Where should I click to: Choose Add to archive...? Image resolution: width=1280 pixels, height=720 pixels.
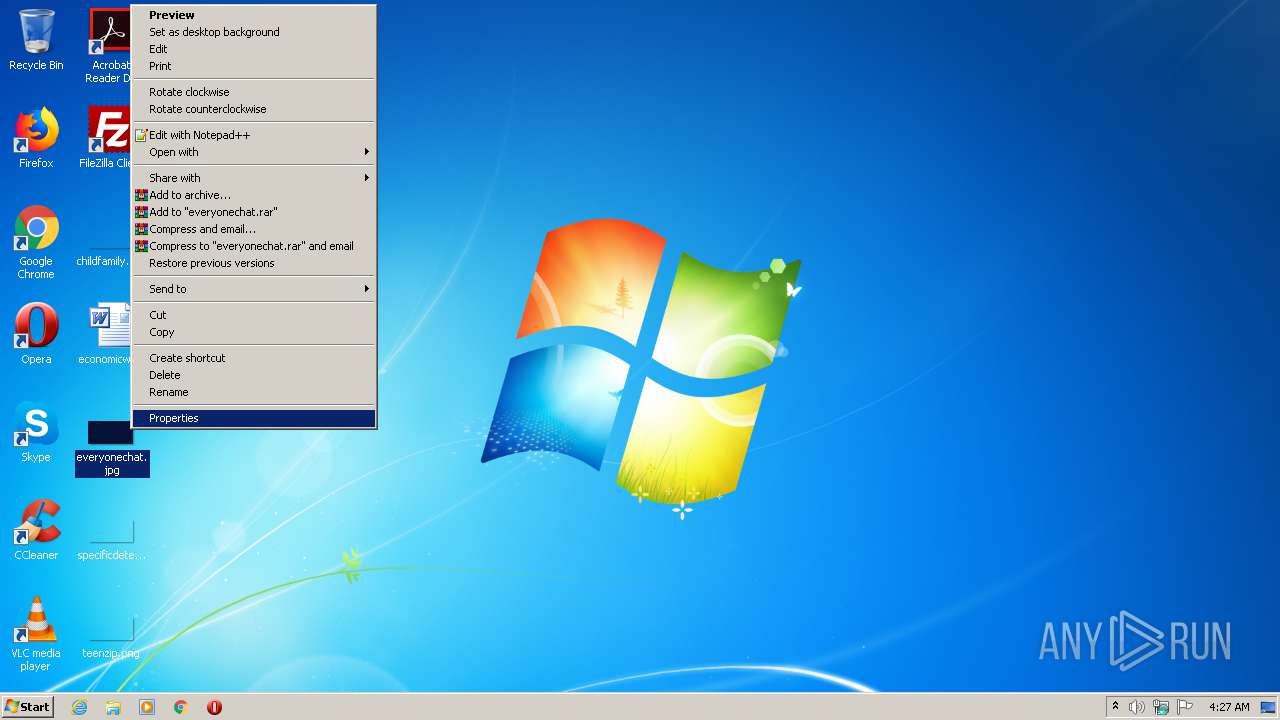(x=254, y=195)
